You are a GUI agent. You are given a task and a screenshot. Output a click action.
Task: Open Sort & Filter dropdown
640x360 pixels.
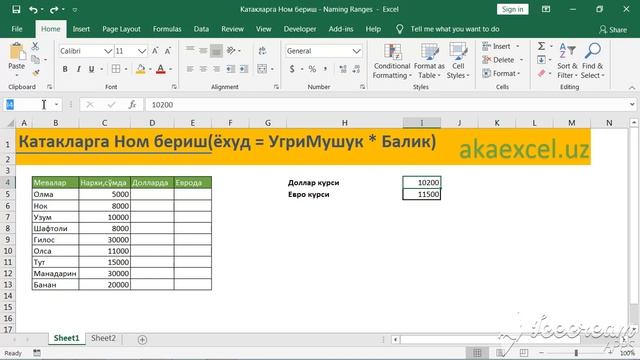click(567, 61)
